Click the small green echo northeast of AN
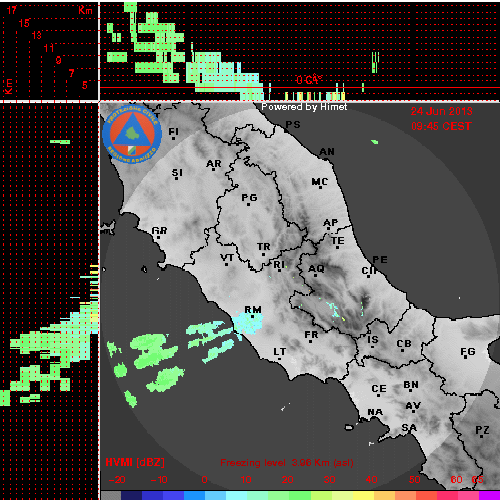The height and width of the screenshot is (500, 500). pos(375,142)
